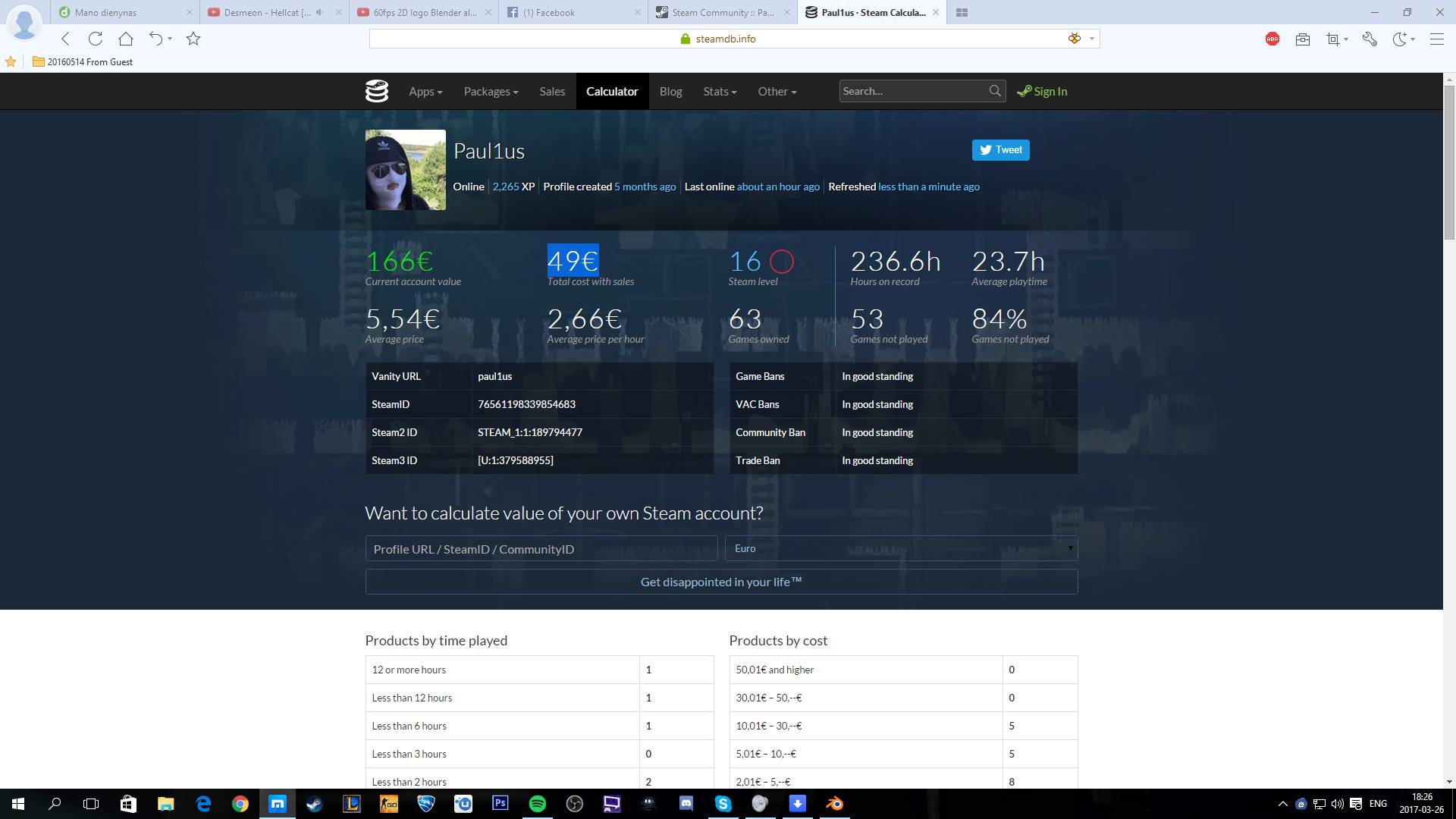Screen dimensions: 1456x819
Task: Open the 20160514 From Guest bookmark folder
Action: 83,61
